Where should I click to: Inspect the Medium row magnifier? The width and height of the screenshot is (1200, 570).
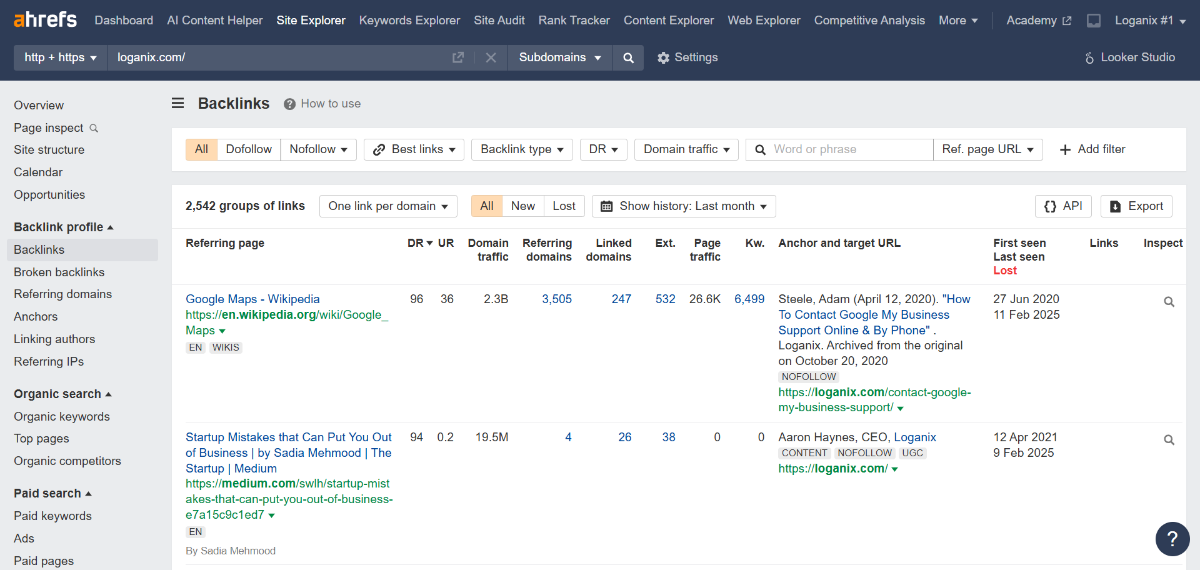[x=1169, y=439]
